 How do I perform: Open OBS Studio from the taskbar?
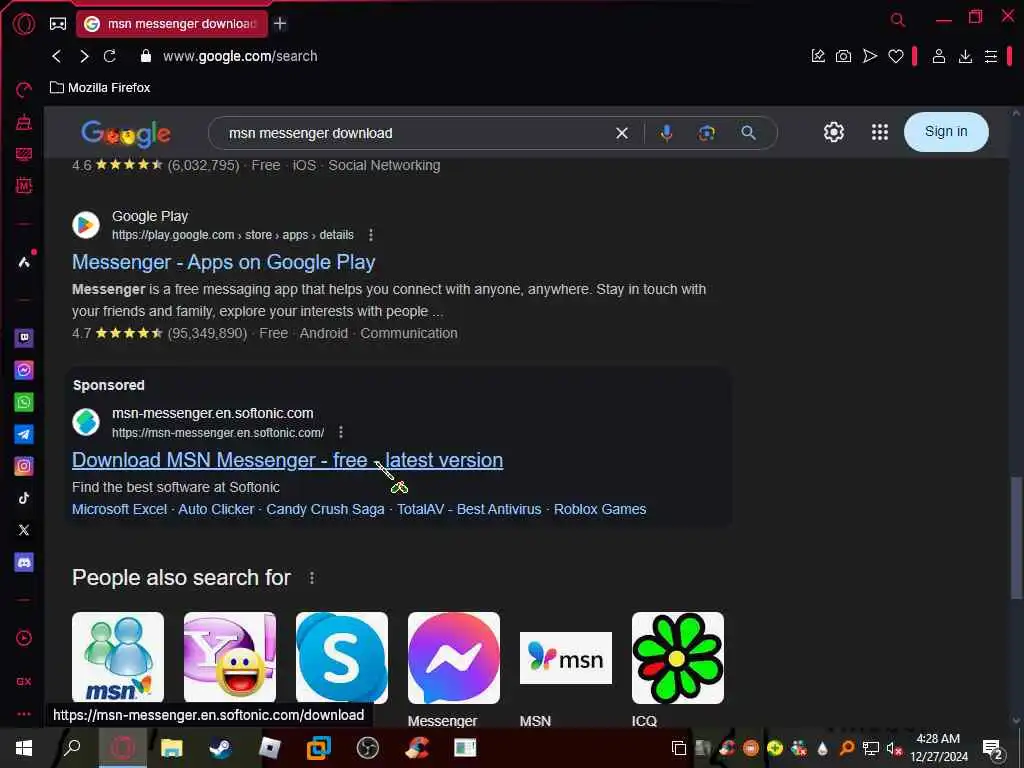click(x=368, y=748)
